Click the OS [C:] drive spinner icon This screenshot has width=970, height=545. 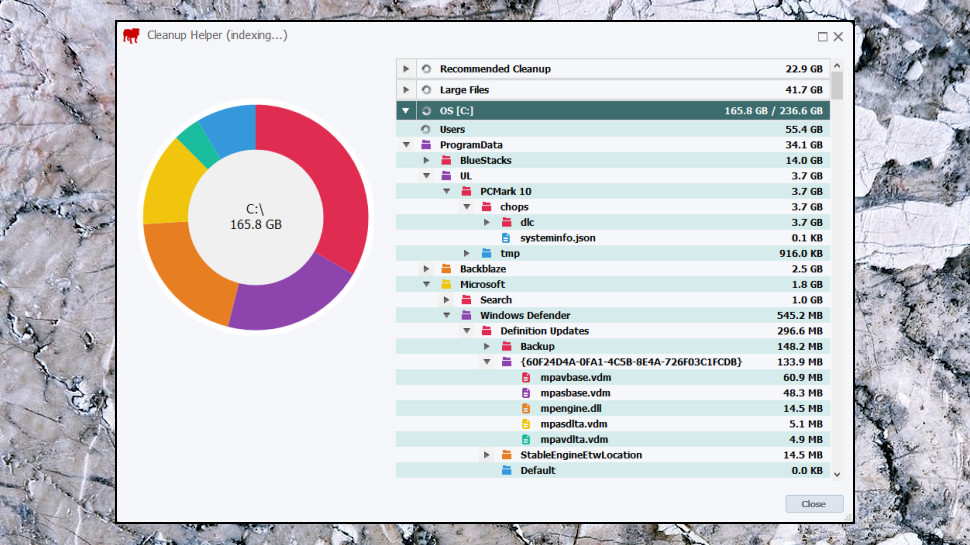(x=426, y=111)
